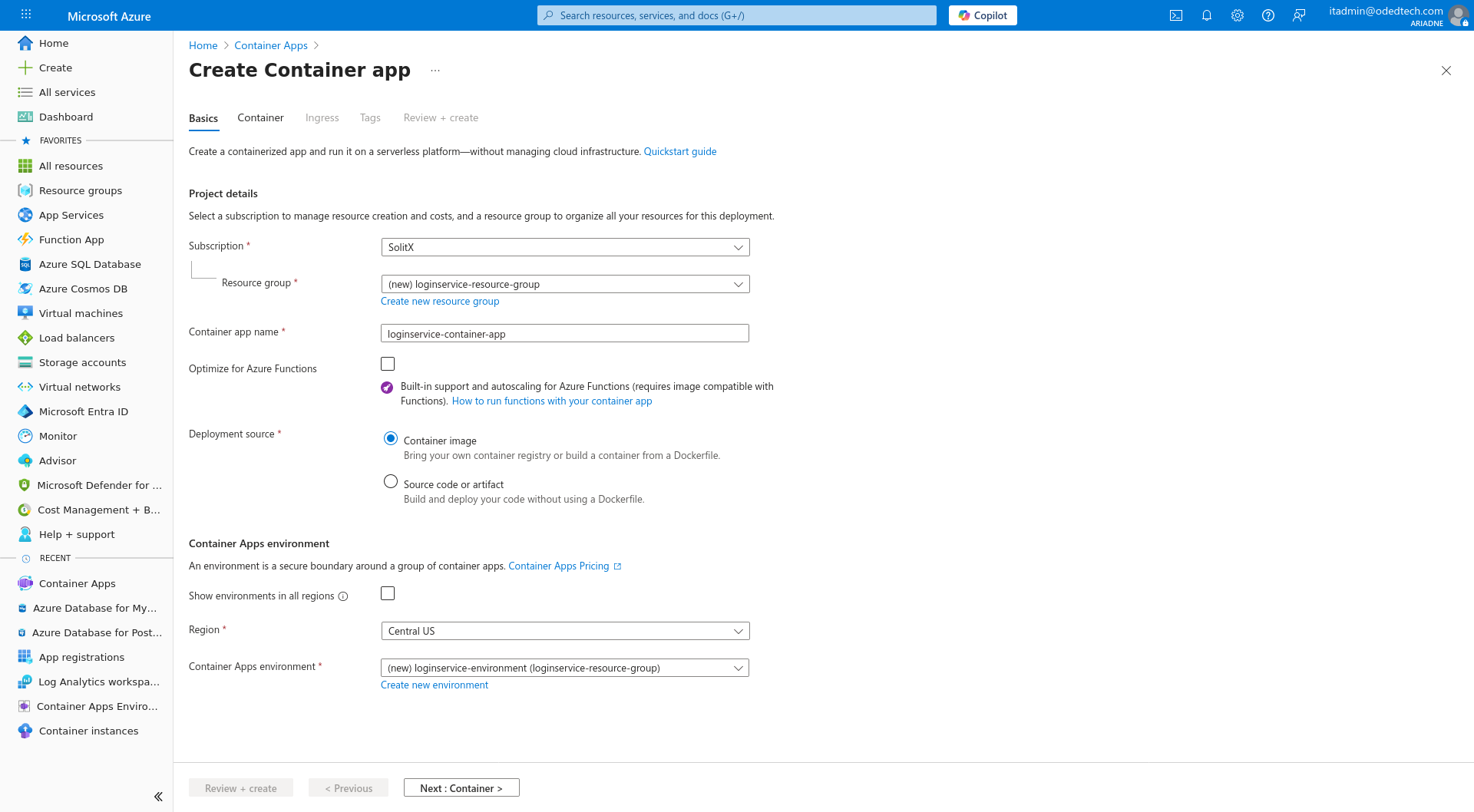This screenshot has height=812, width=1474.
Task: Click the Previous button
Action: pyautogui.click(x=349, y=787)
